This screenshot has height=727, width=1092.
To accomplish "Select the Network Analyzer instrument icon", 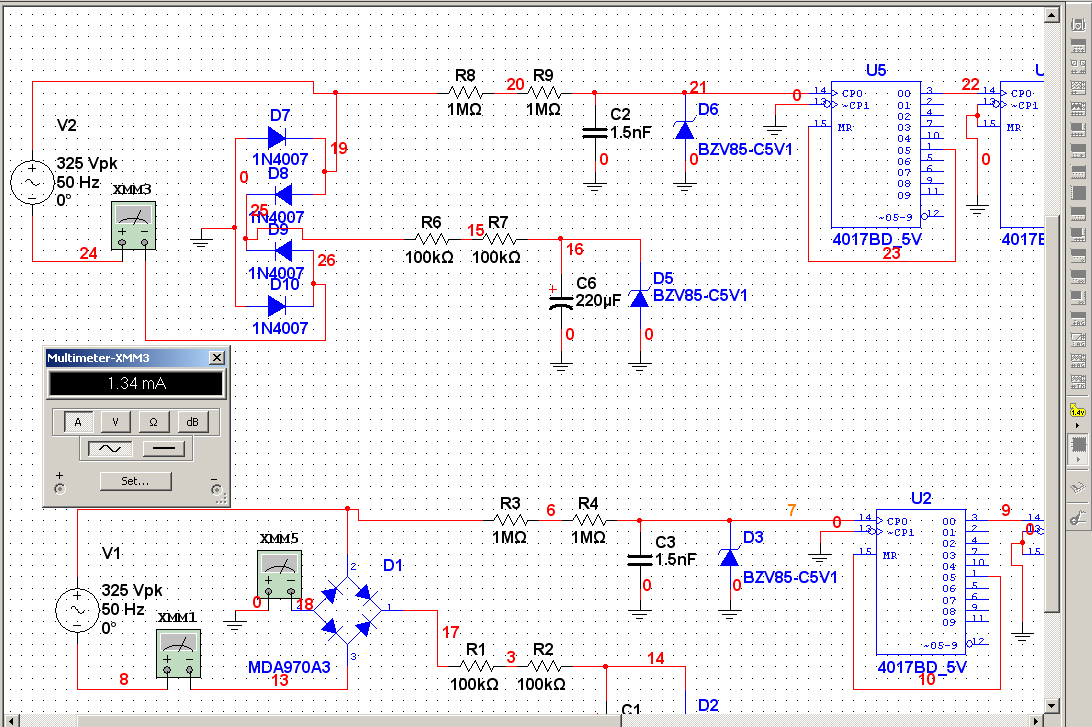I will point(1077,297).
